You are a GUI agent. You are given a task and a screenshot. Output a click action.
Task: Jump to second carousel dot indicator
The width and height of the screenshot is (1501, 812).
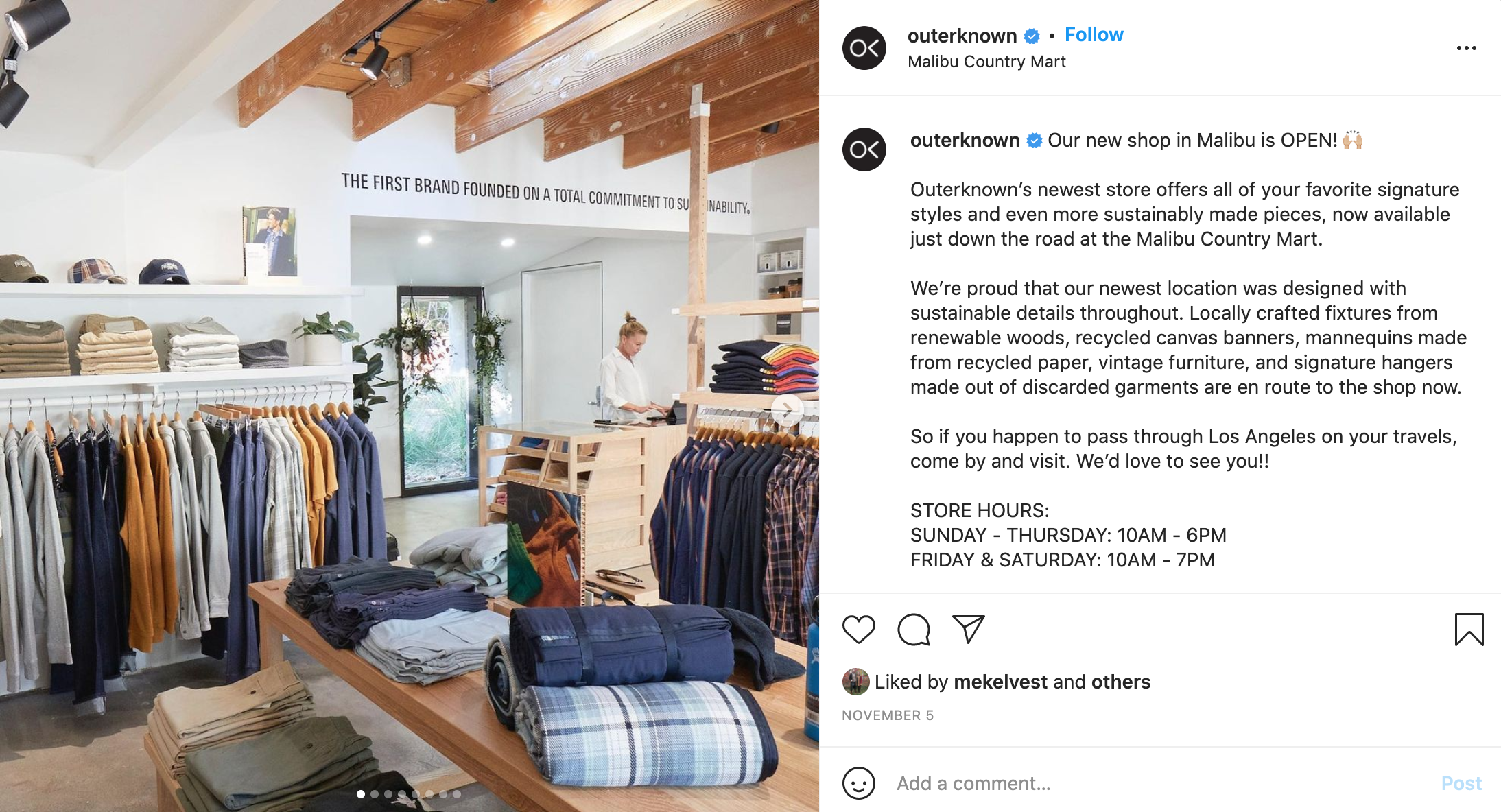(375, 794)
